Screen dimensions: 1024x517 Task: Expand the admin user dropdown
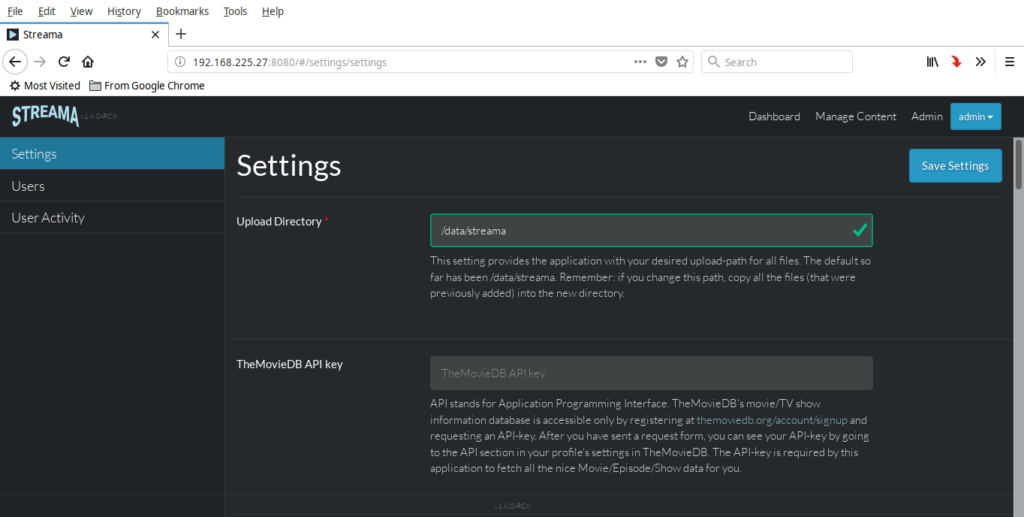click(976, 116)
